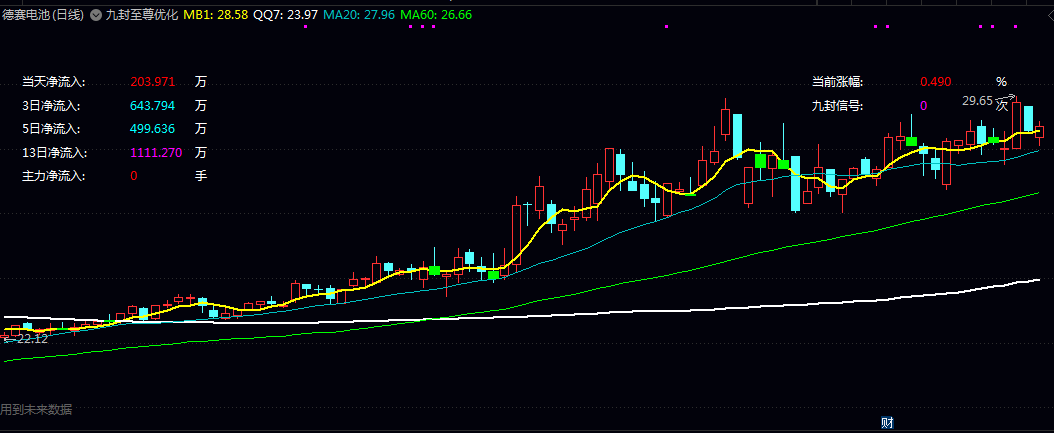Click the 财 financial report marker
Screen dimensions: 1054x433
tap(887, 423)
